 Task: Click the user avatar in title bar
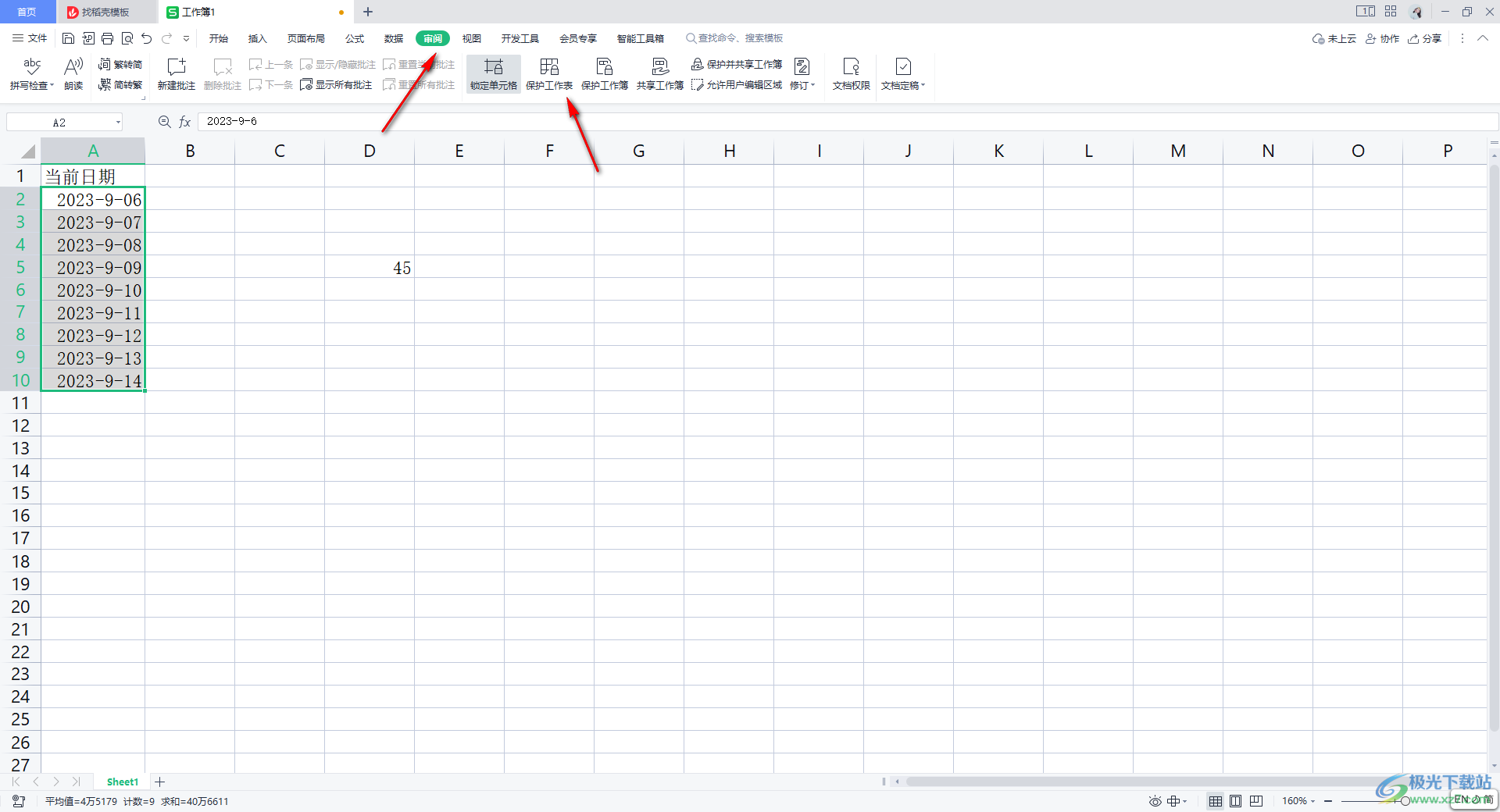coord(1416,12)
